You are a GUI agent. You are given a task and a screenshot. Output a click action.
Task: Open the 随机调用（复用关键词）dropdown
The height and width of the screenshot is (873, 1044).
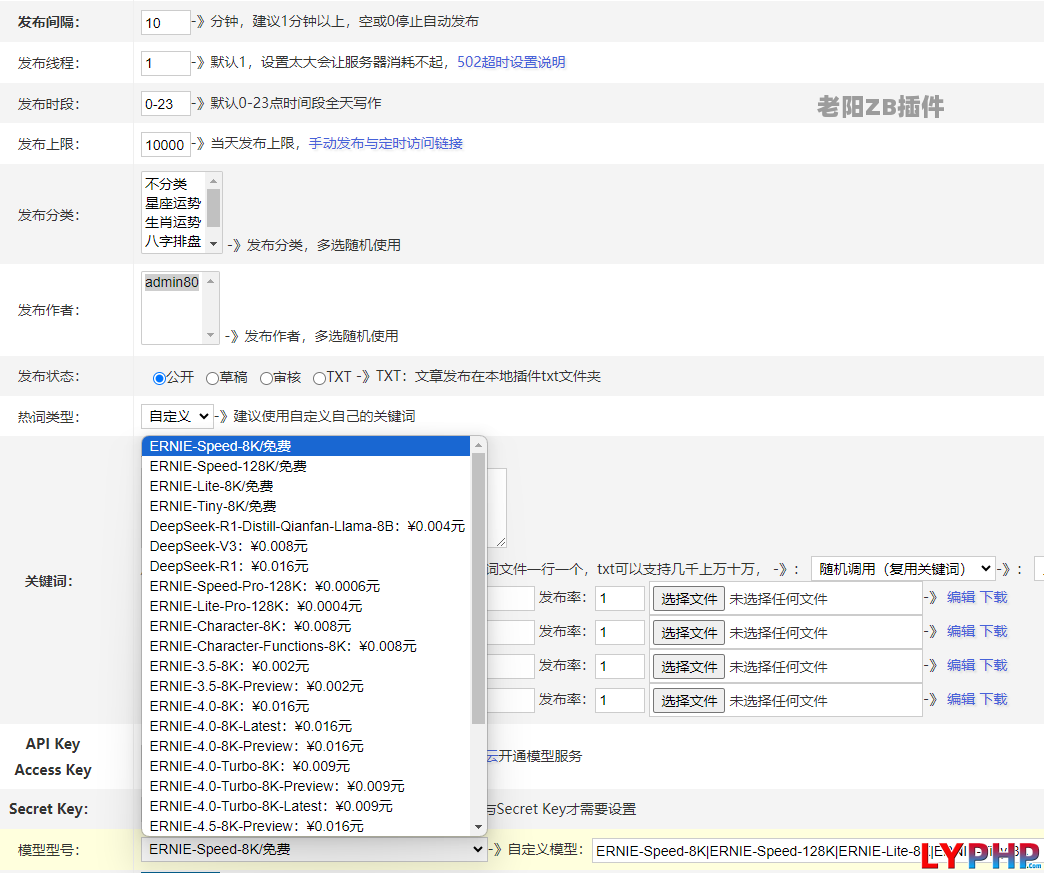903,569
